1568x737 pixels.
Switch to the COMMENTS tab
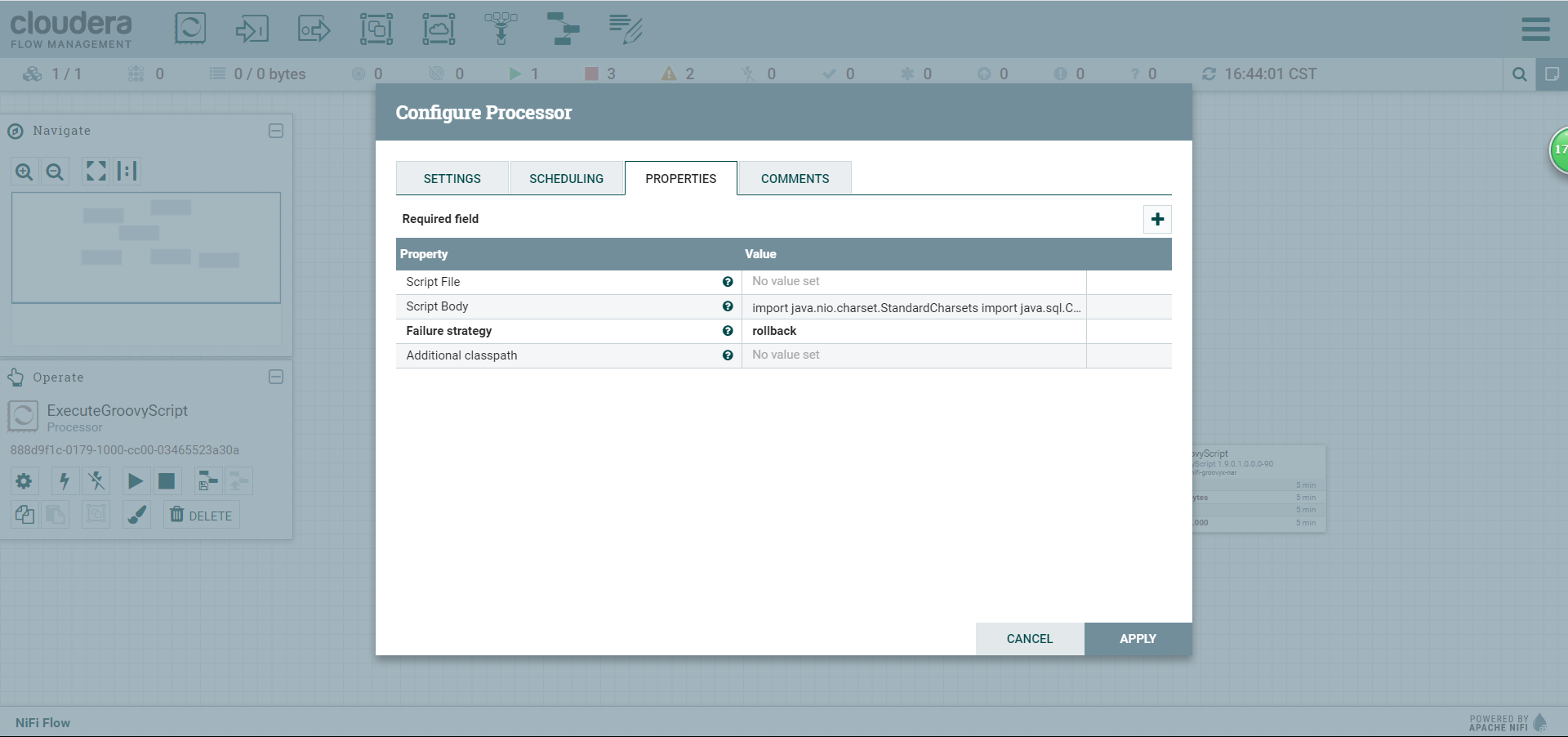[795, 178]
